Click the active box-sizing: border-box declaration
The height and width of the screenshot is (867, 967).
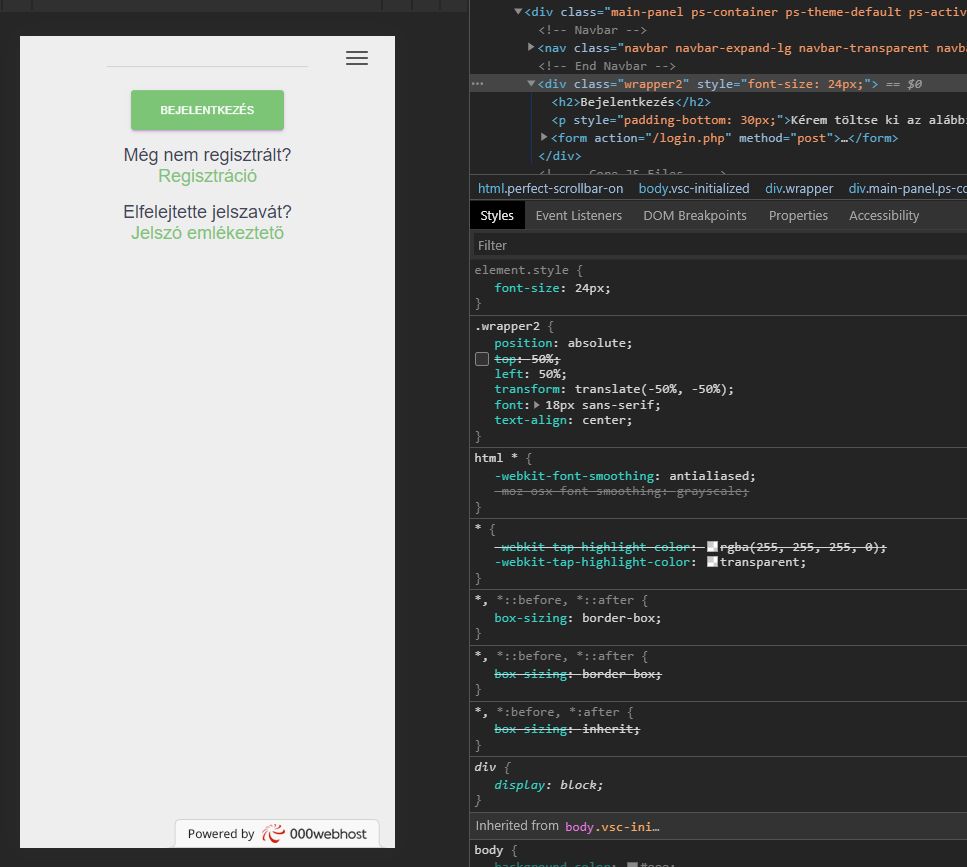pyautogui.click(x=577, y=618)
